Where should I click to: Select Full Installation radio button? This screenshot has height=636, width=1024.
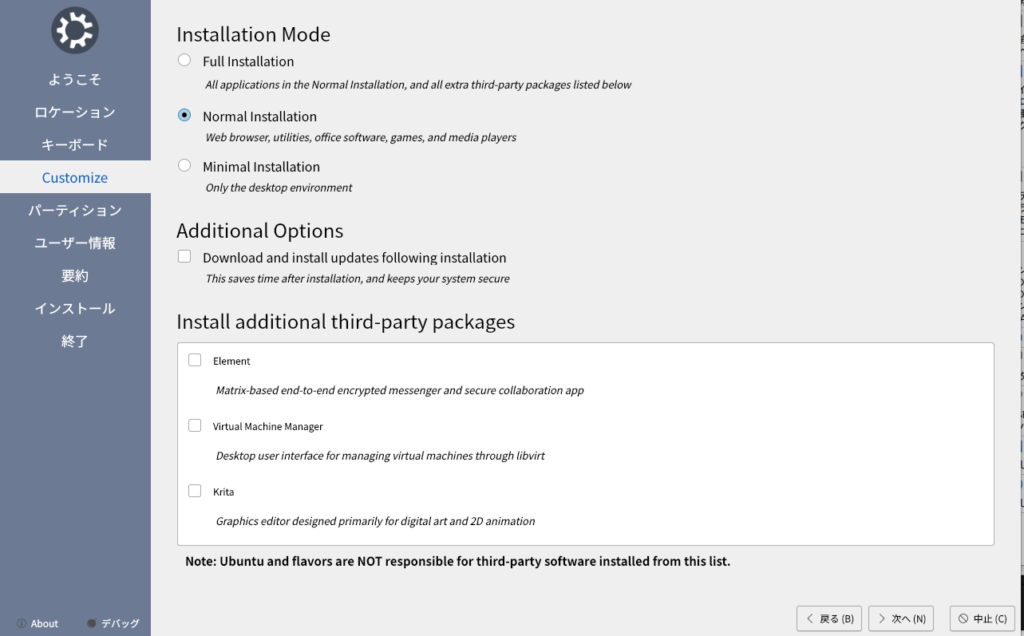coord(184,60)
